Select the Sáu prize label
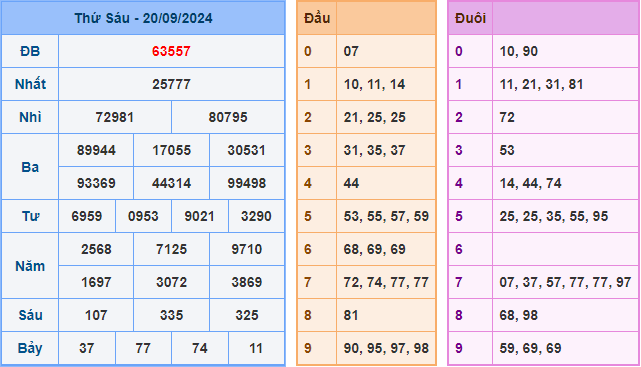Screen dimensions: 641x367 pyautogui.click(x=30, y=315)
